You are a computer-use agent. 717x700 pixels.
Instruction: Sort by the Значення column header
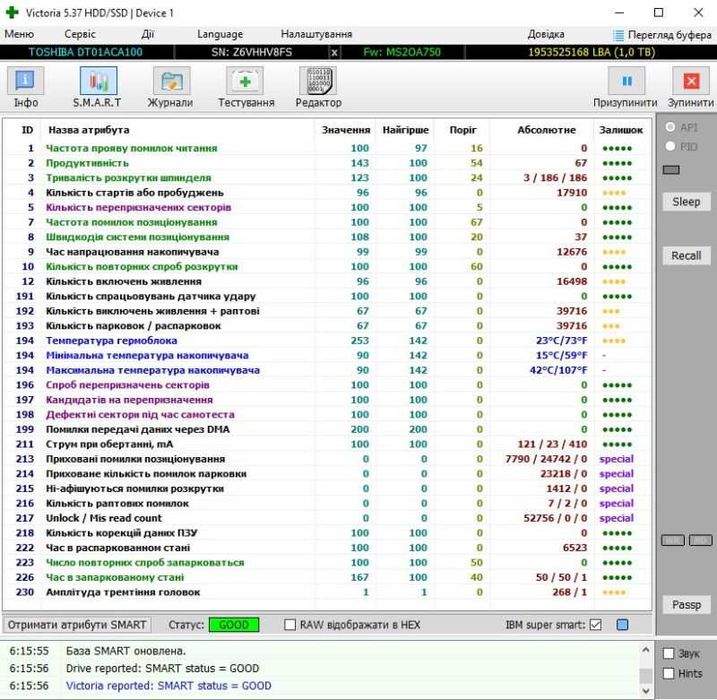tap(346, 130)
